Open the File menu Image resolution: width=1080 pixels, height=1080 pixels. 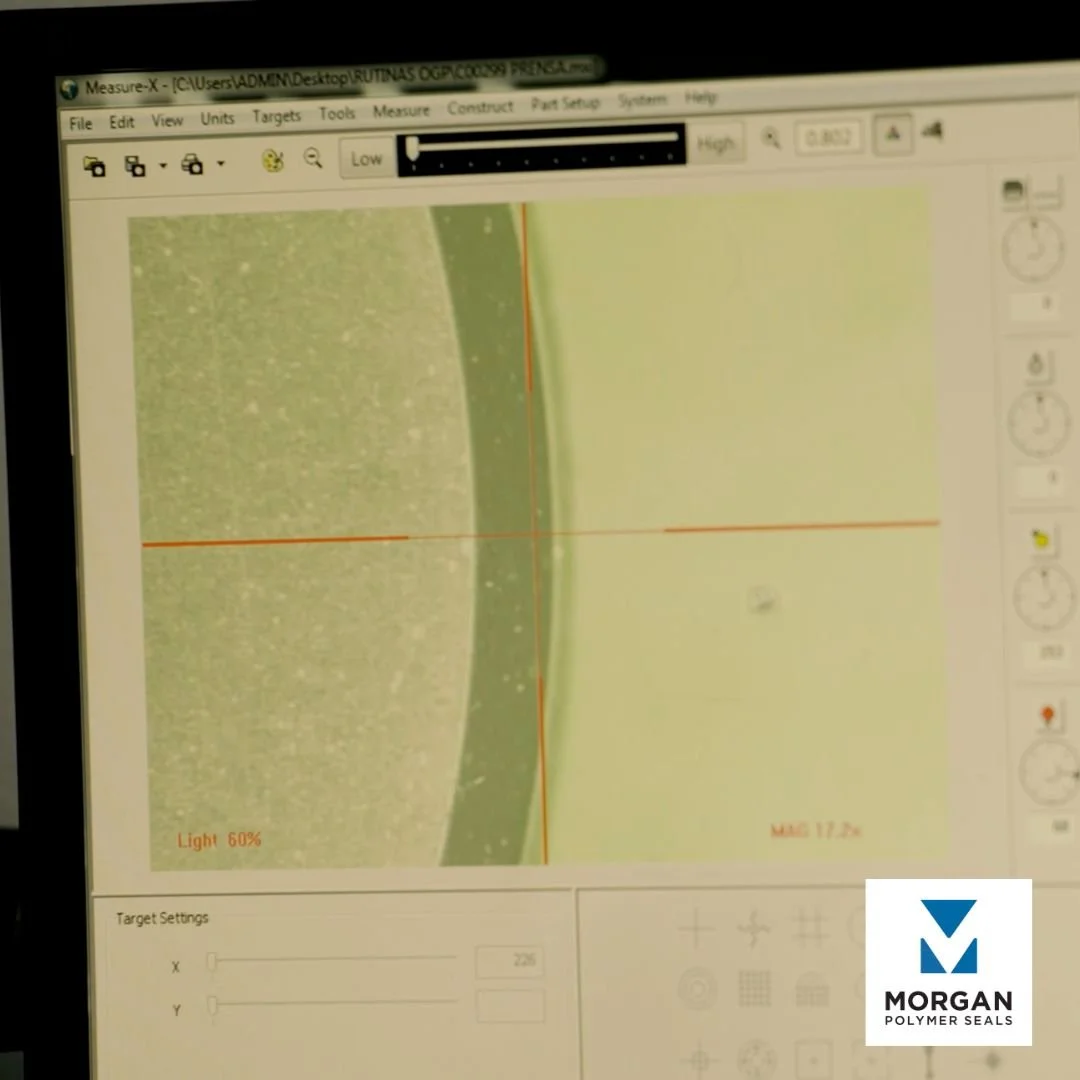coord(80,124)
